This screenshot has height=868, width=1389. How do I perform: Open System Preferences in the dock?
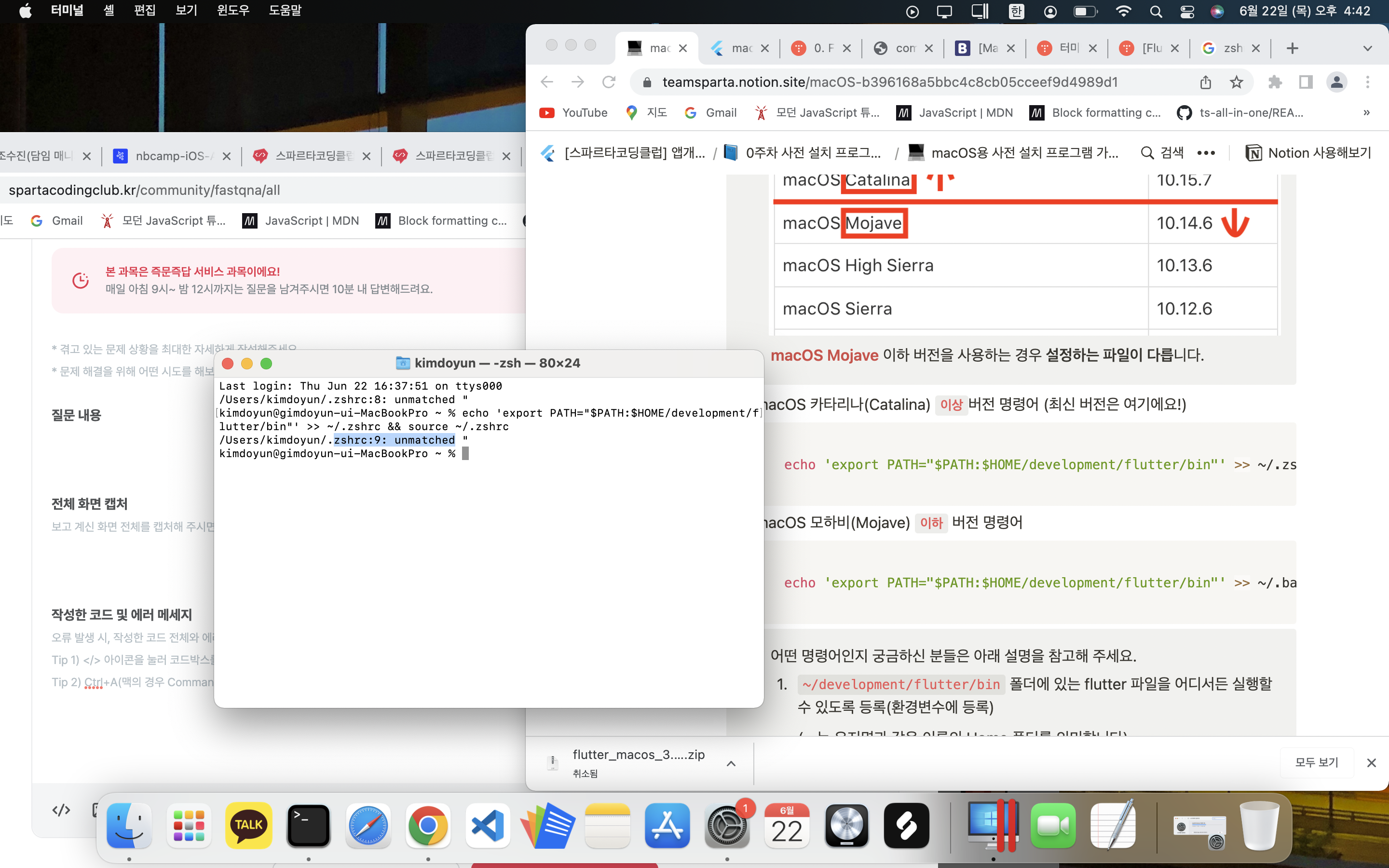(x=727, y=826)
